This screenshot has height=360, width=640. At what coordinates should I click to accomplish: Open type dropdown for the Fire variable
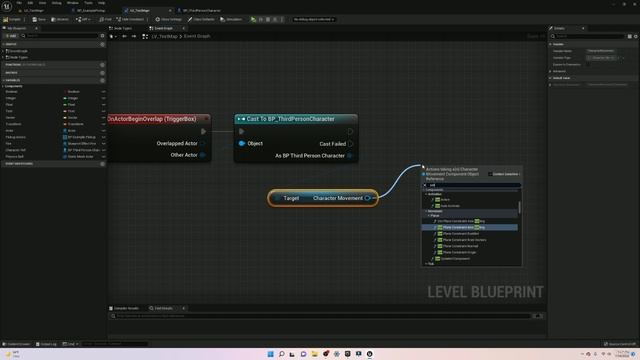(x=81, y=144)
